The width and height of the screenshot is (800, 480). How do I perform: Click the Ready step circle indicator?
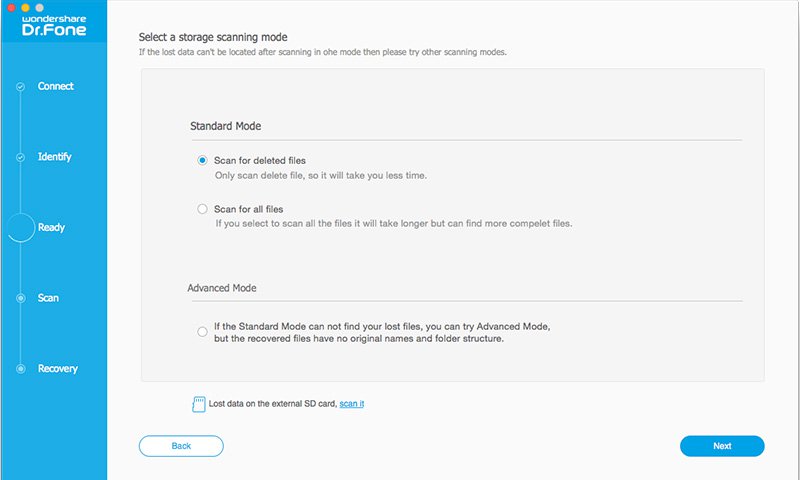pos(21,228)
